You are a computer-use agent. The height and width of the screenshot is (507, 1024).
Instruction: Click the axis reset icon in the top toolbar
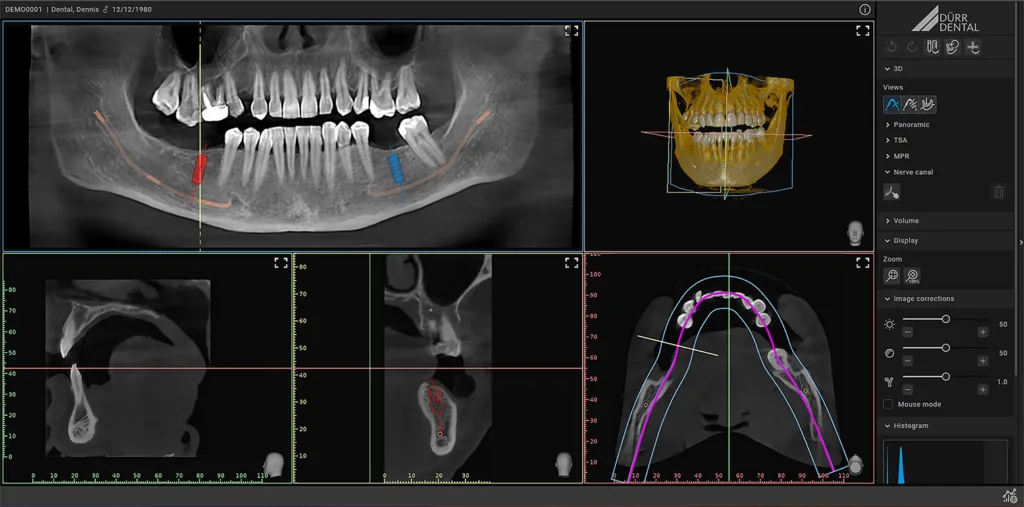973,47
